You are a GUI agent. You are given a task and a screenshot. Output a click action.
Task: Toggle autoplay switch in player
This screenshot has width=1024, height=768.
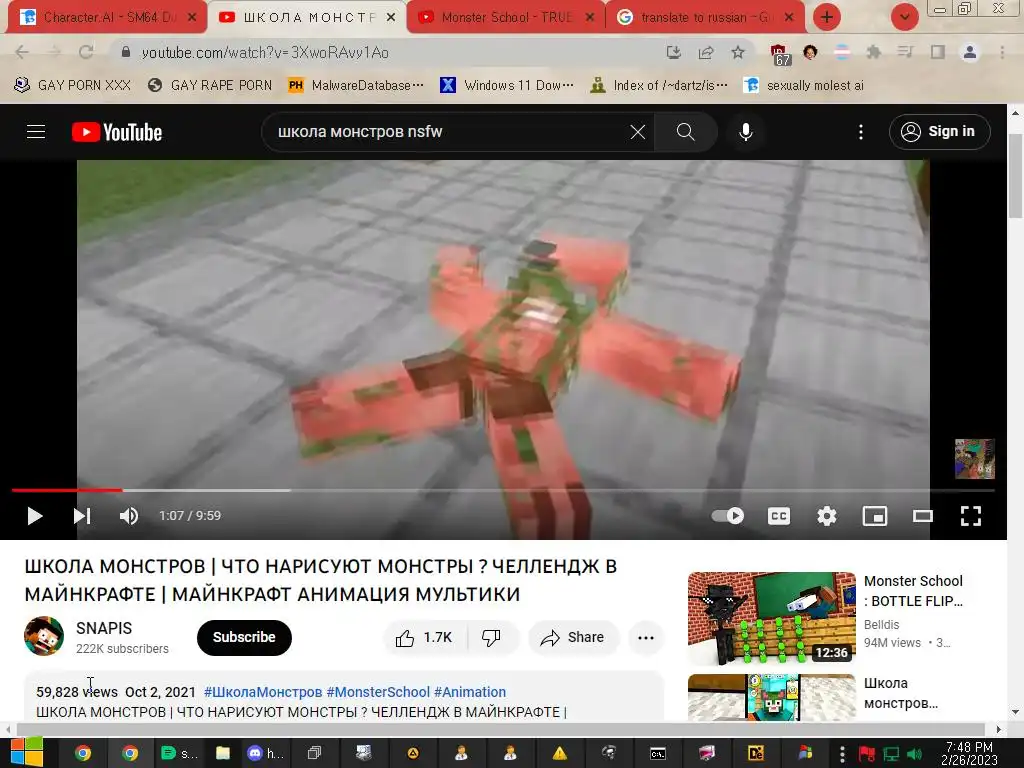[x=728, y=516]
